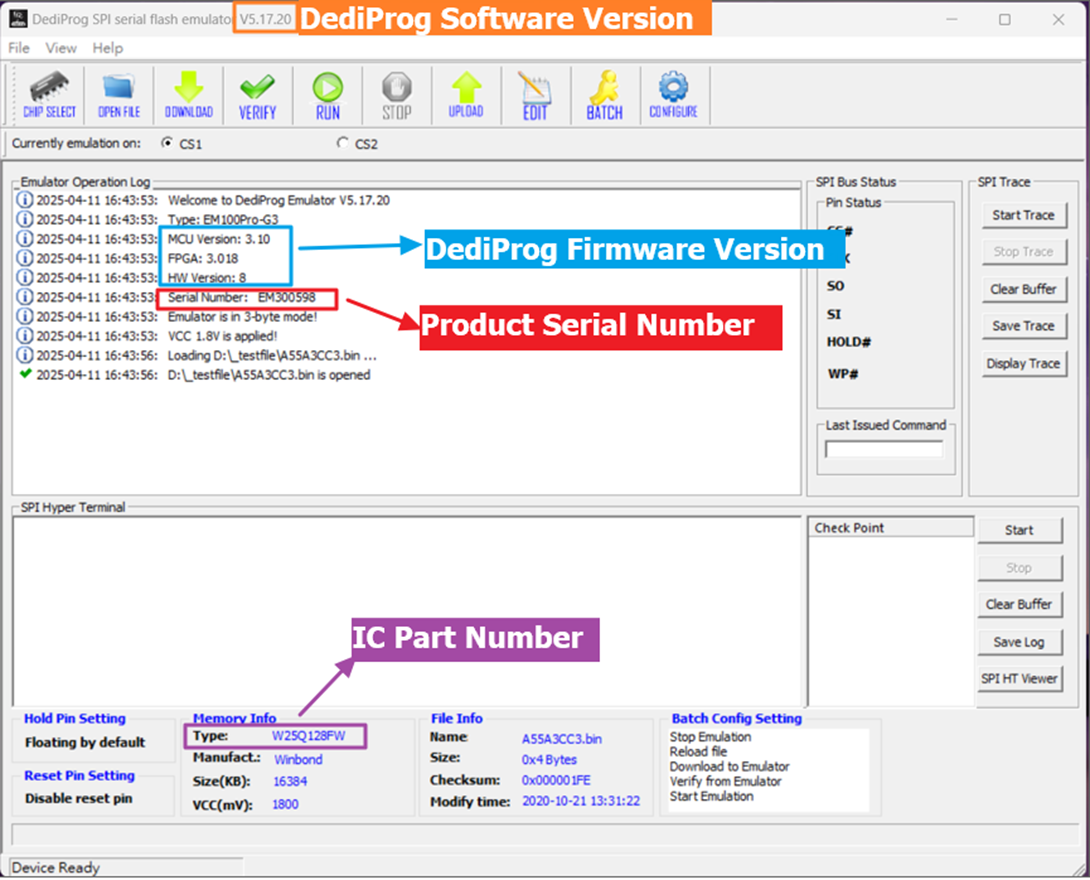Click the info icon of the Welcome log line
Screen dimensions: 1090x880
pyautogui.click(x=24, y=200)
